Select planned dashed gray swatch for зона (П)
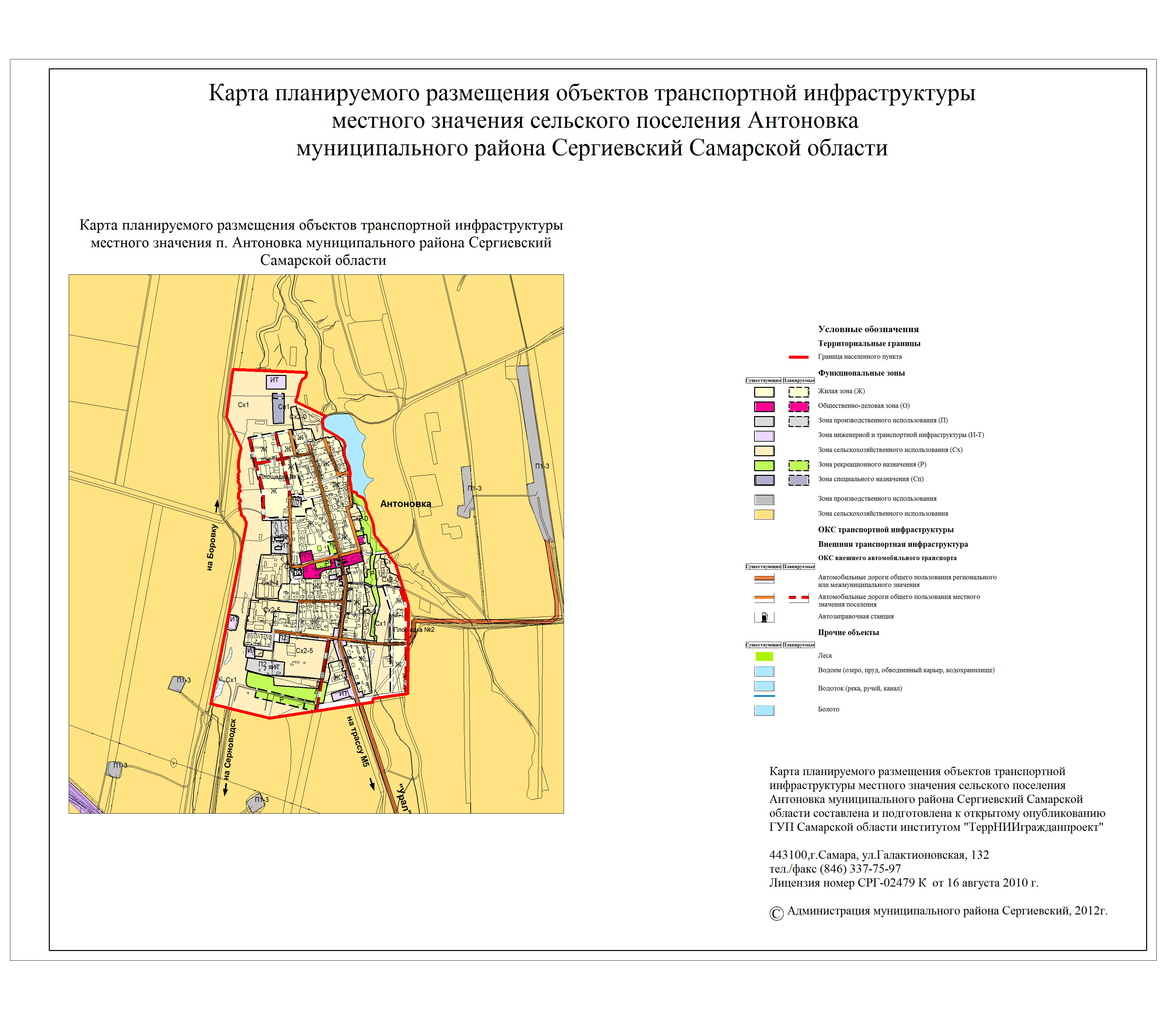Screen dimensions: 1176x1019 point(799,421)
